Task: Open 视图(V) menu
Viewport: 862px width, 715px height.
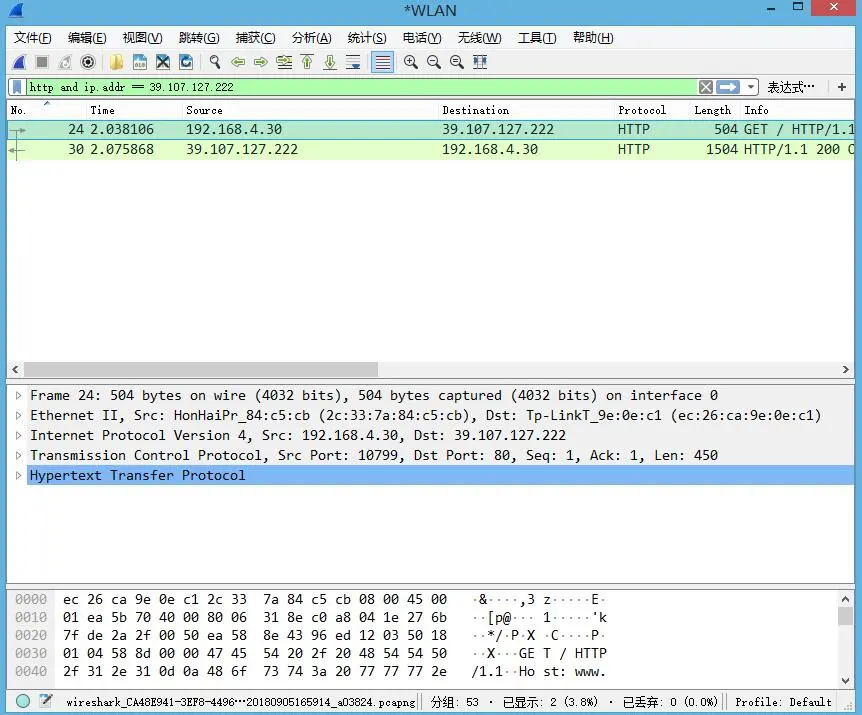Action: click(x=142, y=38)
